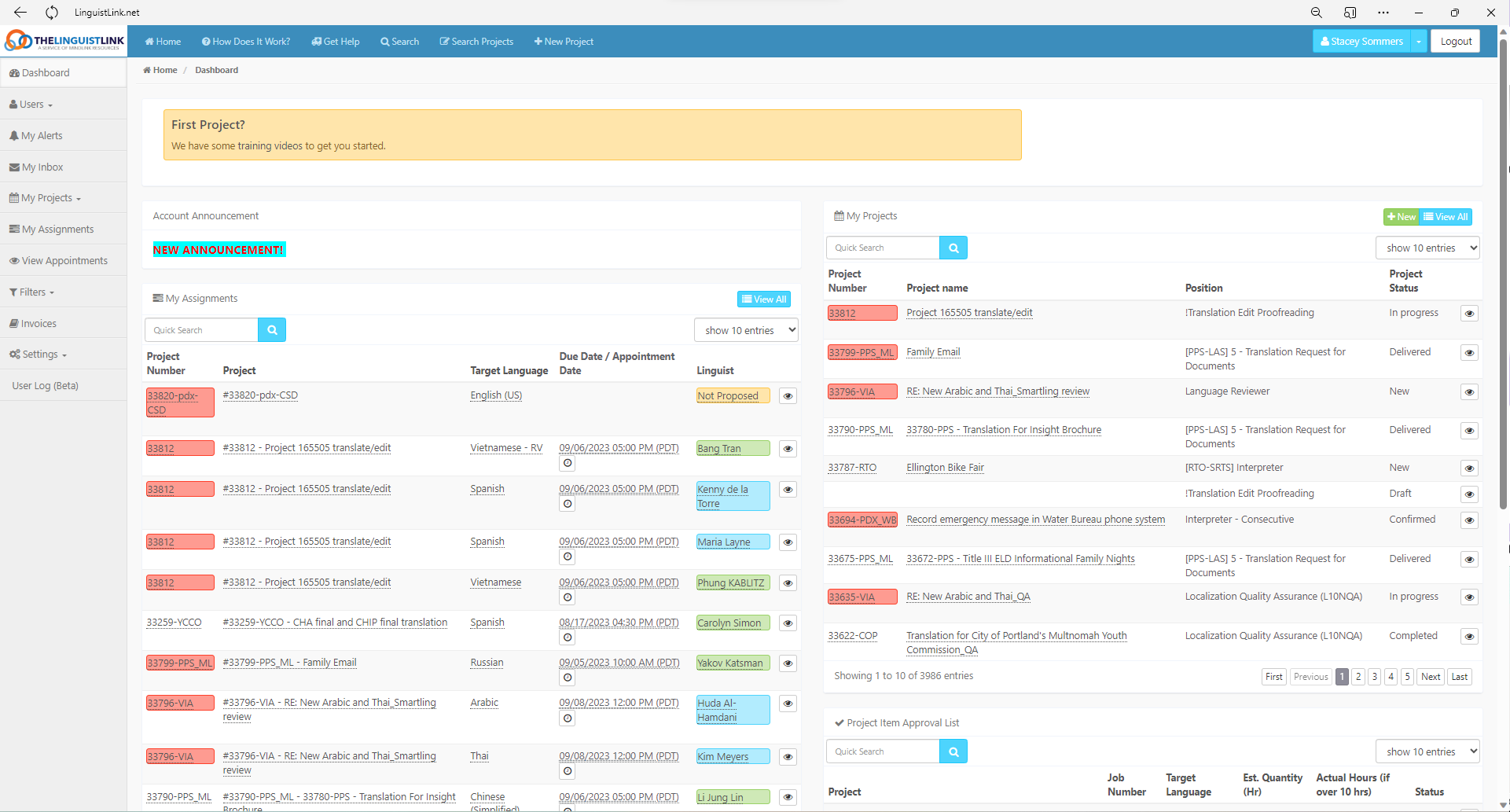The height and width of the screenshot is (812, 1510).
Task: Click My Projects Quick Search field
Action: coord(883,248)
